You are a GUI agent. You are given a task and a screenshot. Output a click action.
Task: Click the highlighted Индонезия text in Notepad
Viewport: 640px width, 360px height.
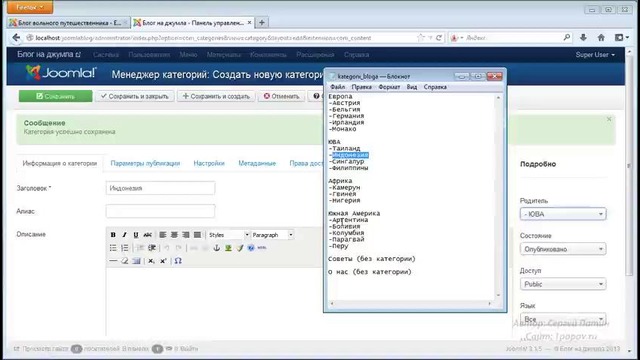click(350, 155)
